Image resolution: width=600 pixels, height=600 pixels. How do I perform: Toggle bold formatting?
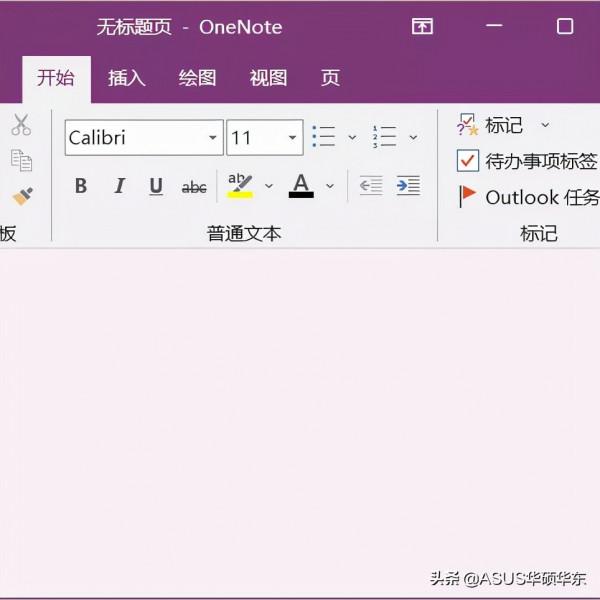click(81, 186)
